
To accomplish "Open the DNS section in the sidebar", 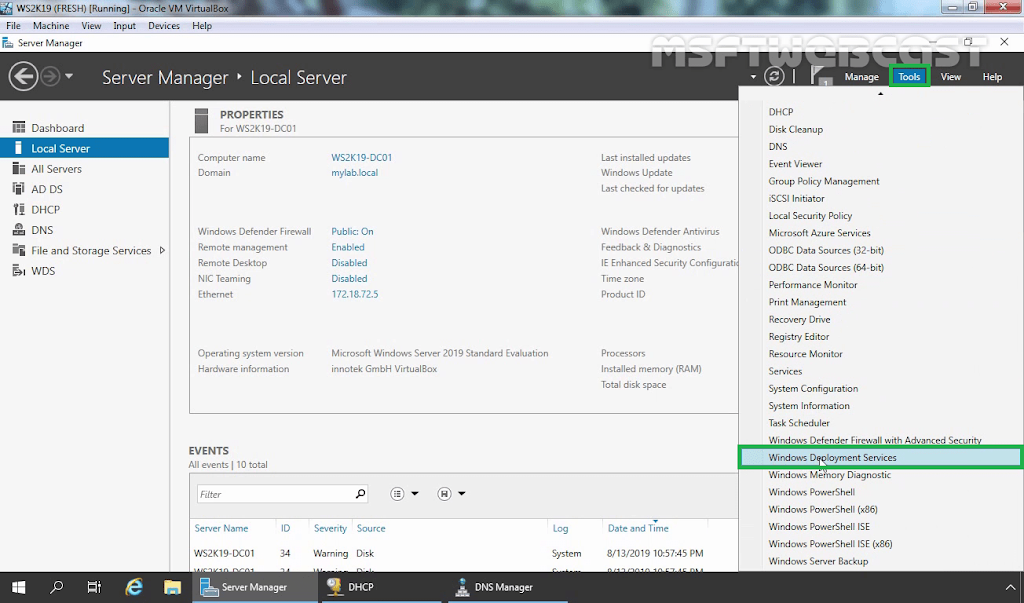I will (x=42, y=229).
